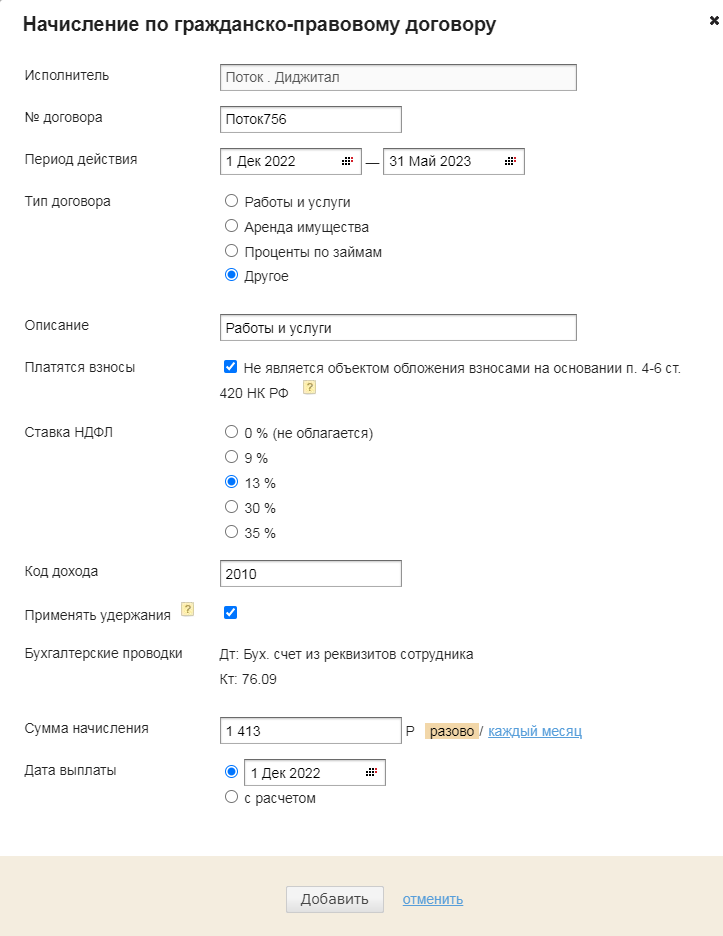Screen dimensions: 723x936
Task: Click the № договора input field
Action: [310, 119]
